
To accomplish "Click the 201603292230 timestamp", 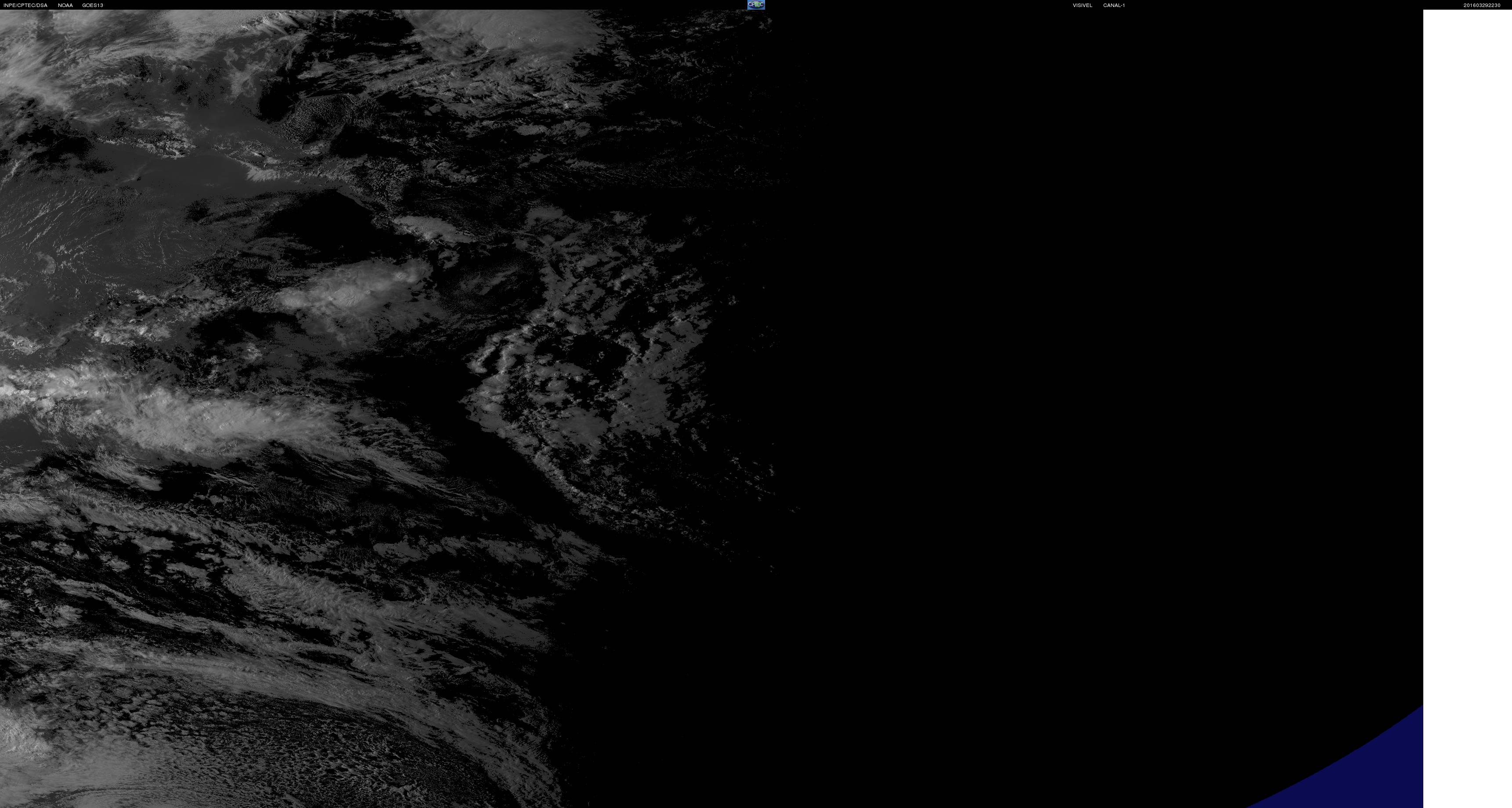I will [x=1481, y=5].
